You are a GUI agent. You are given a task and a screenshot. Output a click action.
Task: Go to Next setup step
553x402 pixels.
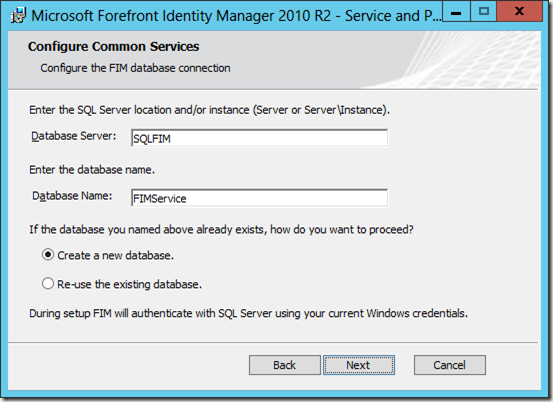click(359, 365)
